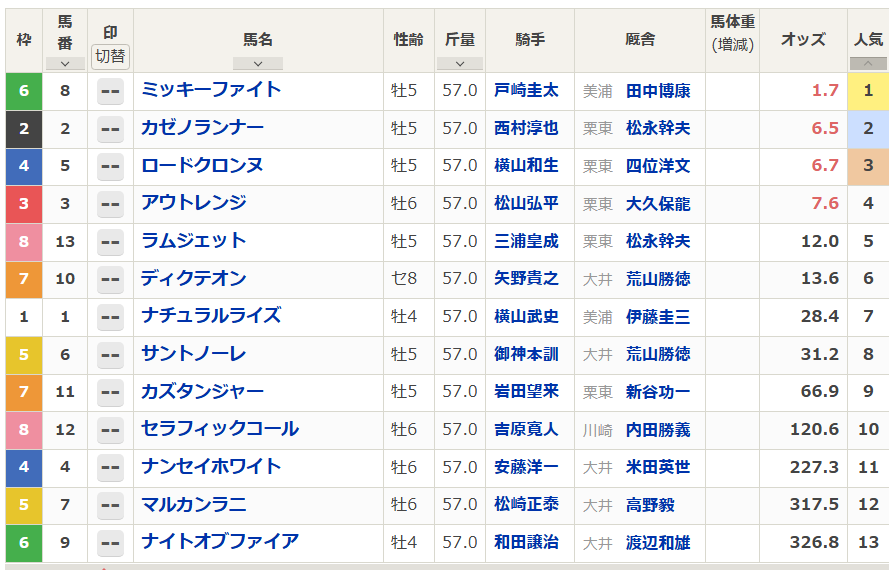Sort by horse name 馬名 arrow
Image resolution: width=889 pixels, height=570 pixels.
click(258, 64)
